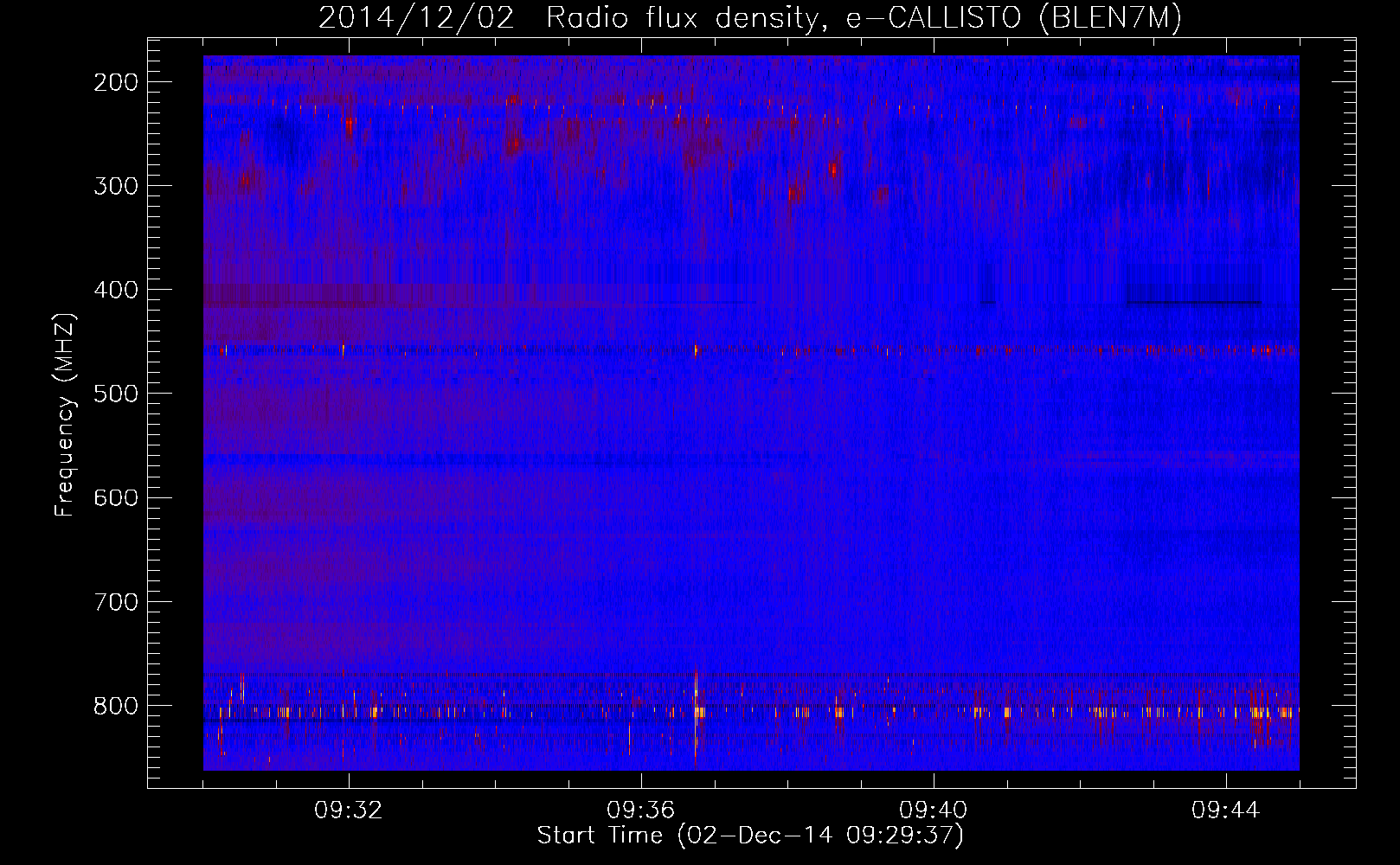Viewport: 1400px width, 865px height.
Task: Click the 300 frequency tick label
Action: [x=116, y=186]
